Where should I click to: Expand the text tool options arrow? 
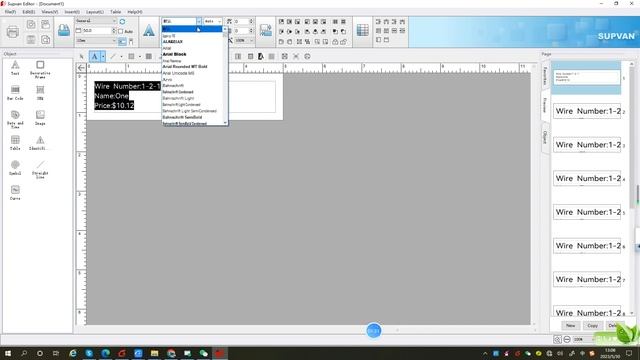pos(103,56)
